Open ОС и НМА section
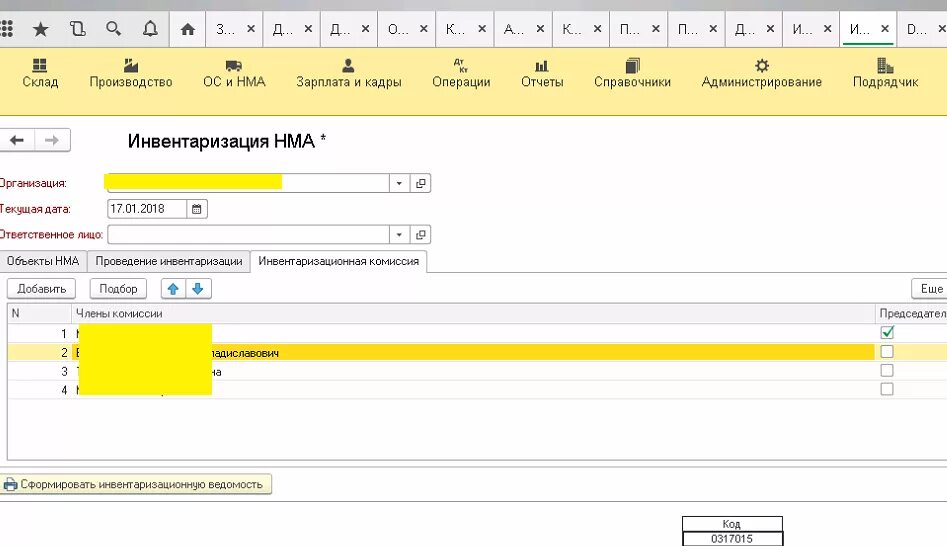The image size is (947, 546). [x=234, y=74]
